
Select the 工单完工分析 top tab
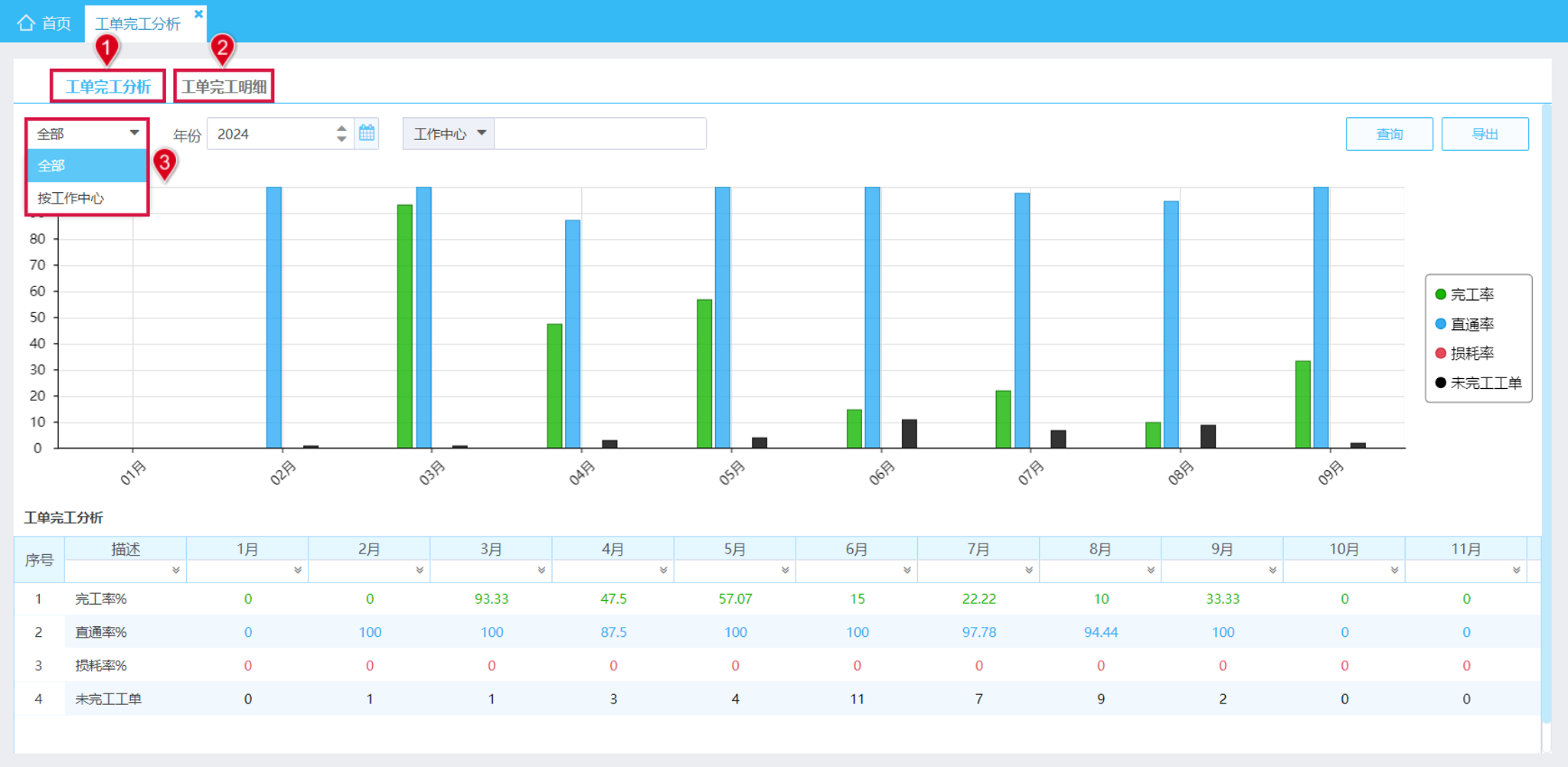(x=138, y=24)
